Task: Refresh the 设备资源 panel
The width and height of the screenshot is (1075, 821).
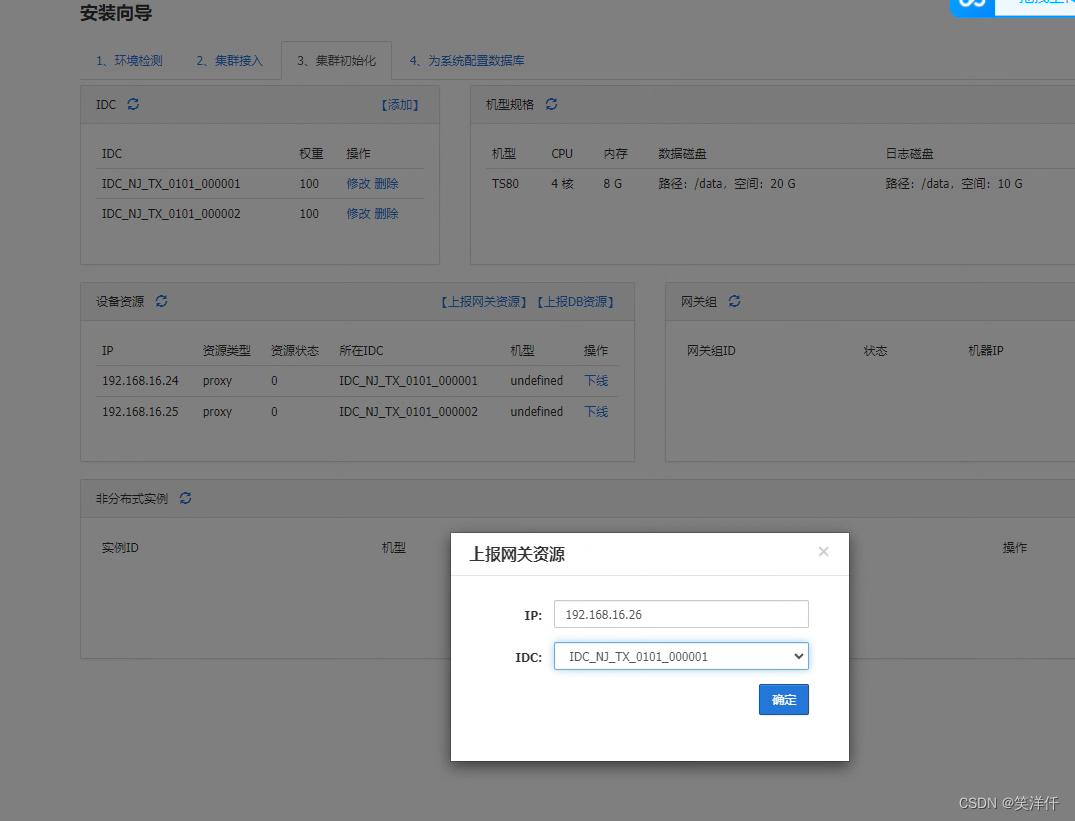Action: pos(162,301)
